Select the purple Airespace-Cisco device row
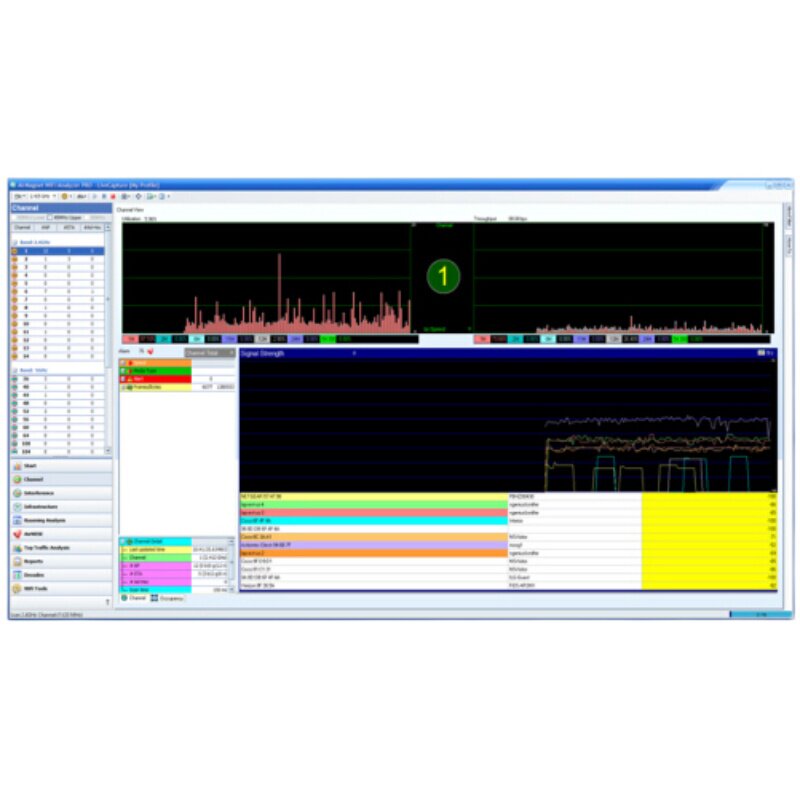The image size is (800, 800). coord(508,545)
